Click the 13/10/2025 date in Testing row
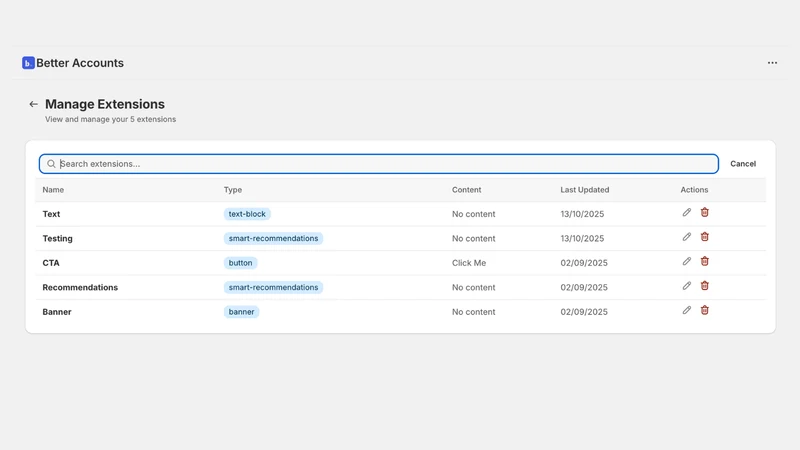800x450 pixels. point(582,238)
